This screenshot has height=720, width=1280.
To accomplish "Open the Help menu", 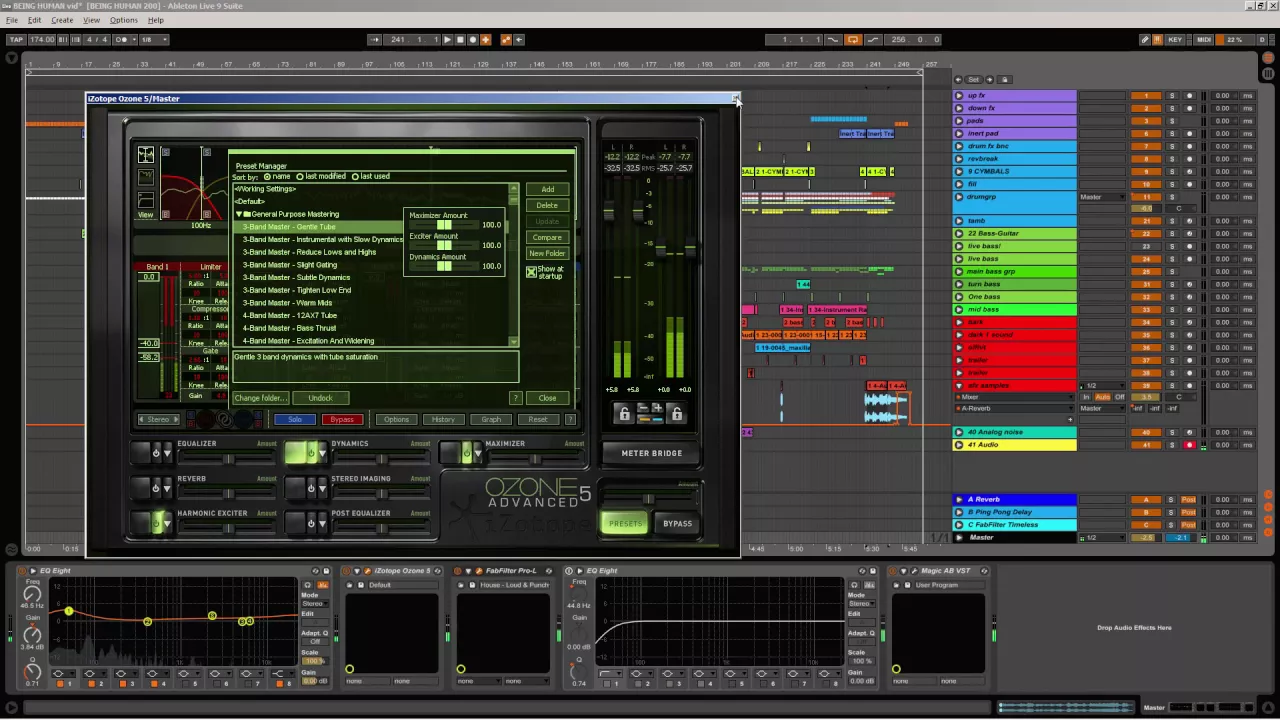I will tap(156, 20).
